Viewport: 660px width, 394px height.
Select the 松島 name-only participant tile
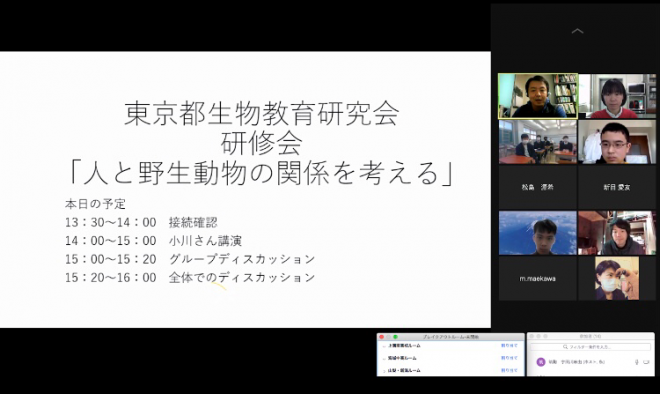pyautogui.click(x=538, y=187)
